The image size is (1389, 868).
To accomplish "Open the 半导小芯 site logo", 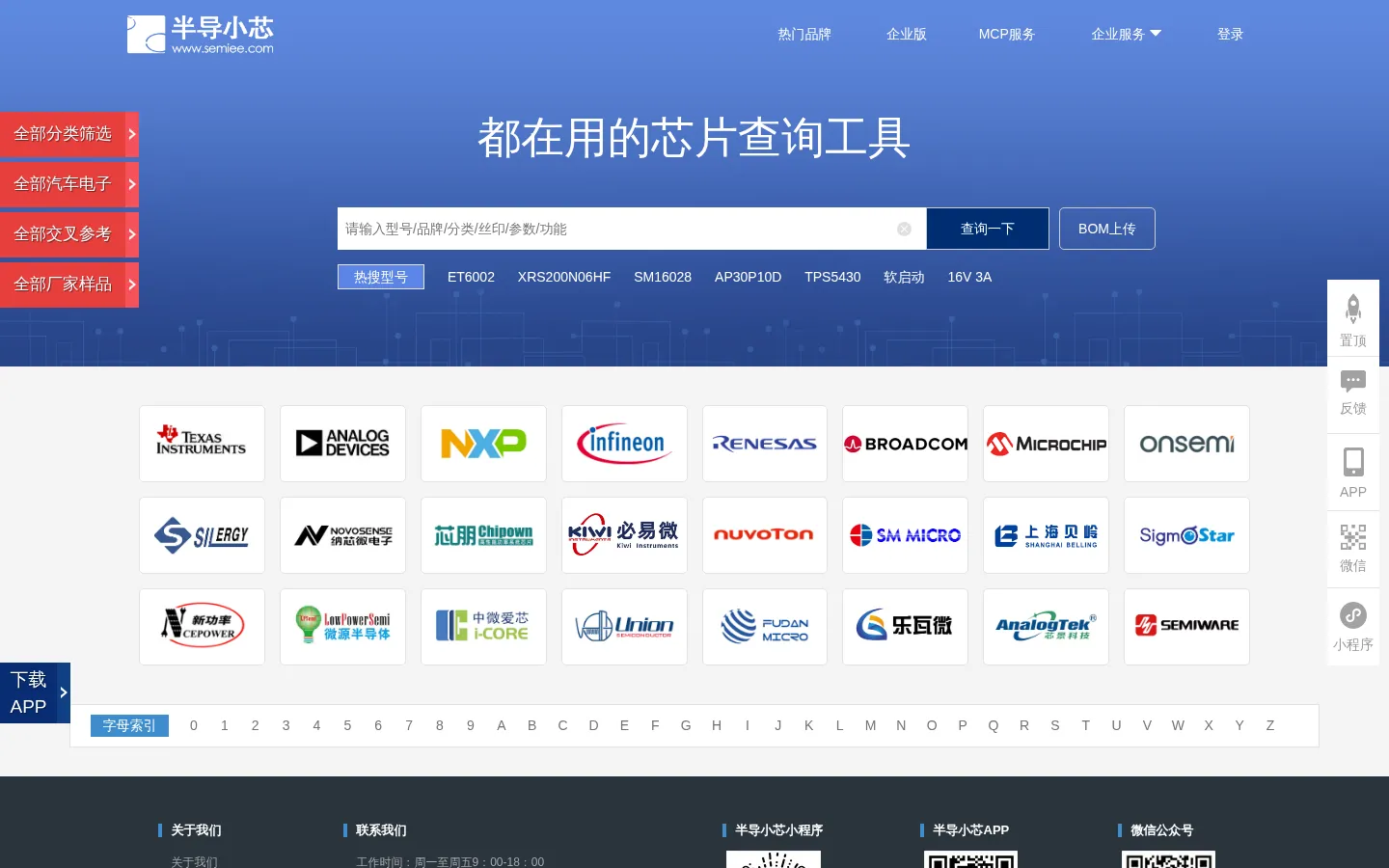I will point(201,34).
